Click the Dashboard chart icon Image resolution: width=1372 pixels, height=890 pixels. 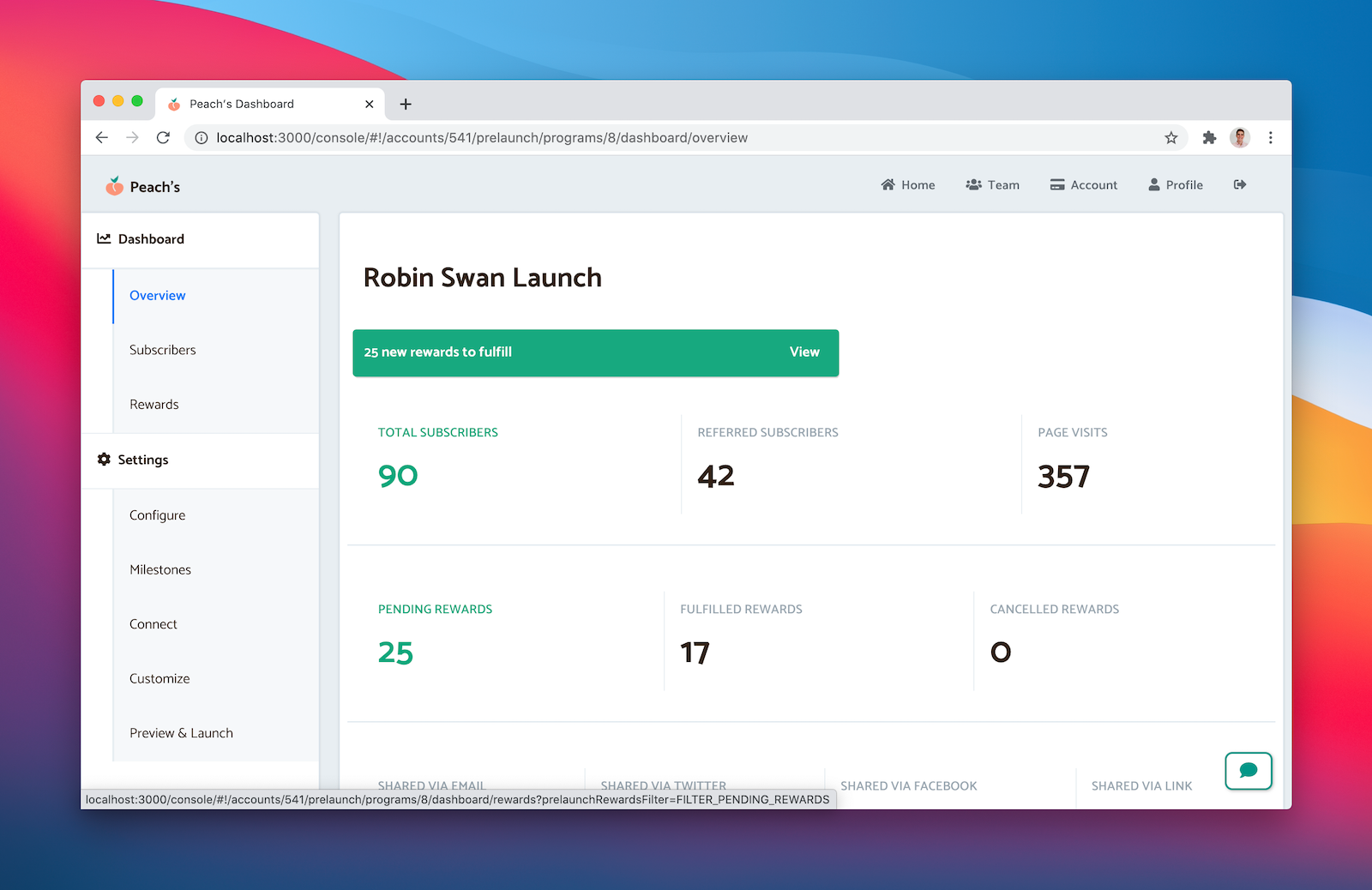(x=104, y=238)
